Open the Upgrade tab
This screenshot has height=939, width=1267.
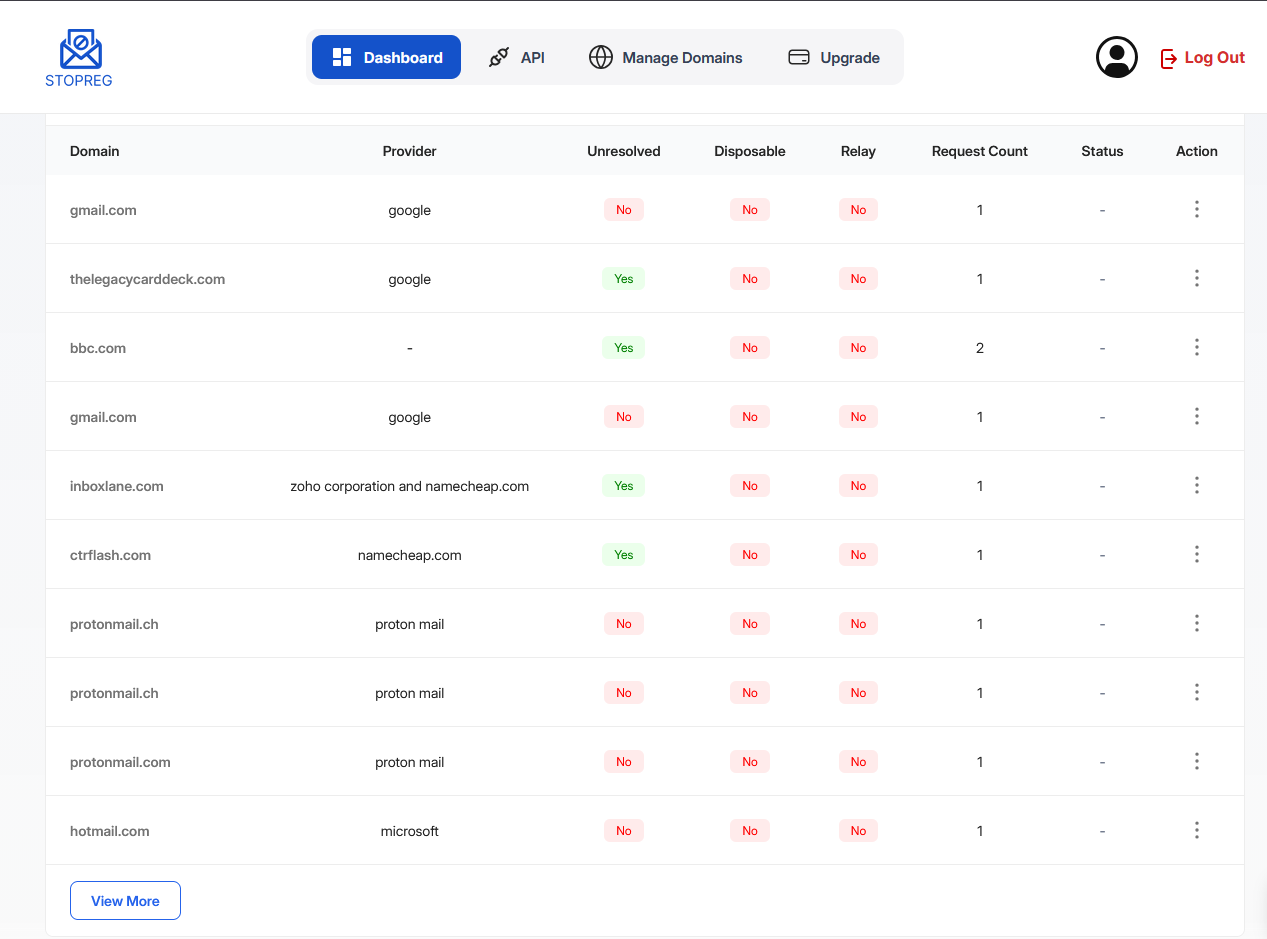[834, 57]
